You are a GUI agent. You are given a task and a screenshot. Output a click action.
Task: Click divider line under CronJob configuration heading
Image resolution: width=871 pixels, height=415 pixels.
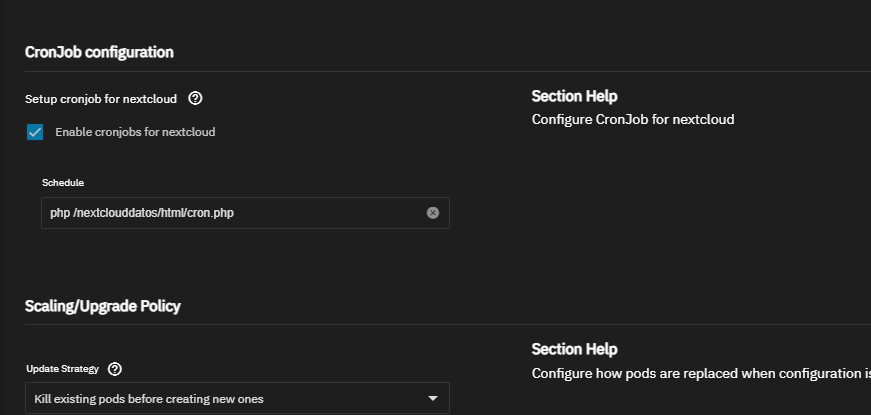point(448,71)
